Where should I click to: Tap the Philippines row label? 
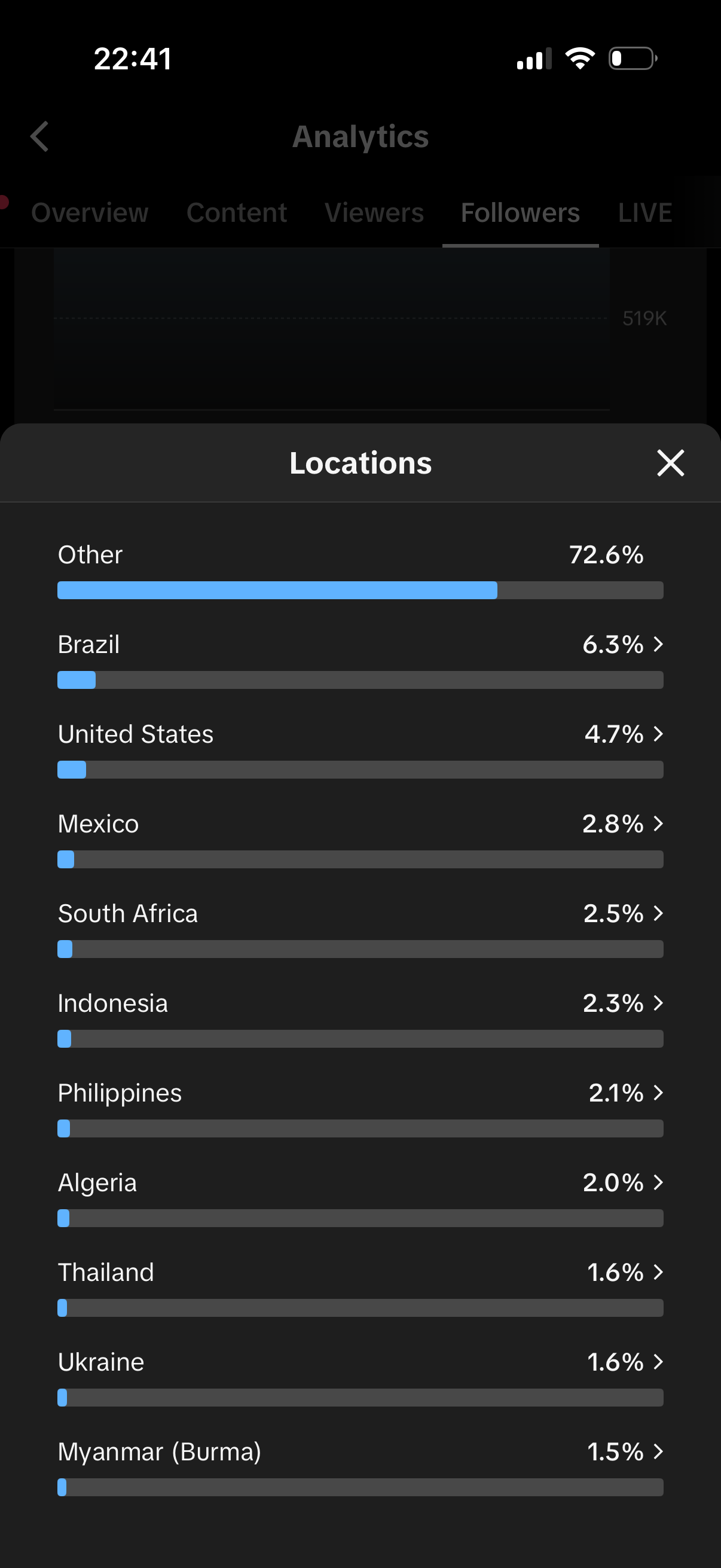point(120,1093)
